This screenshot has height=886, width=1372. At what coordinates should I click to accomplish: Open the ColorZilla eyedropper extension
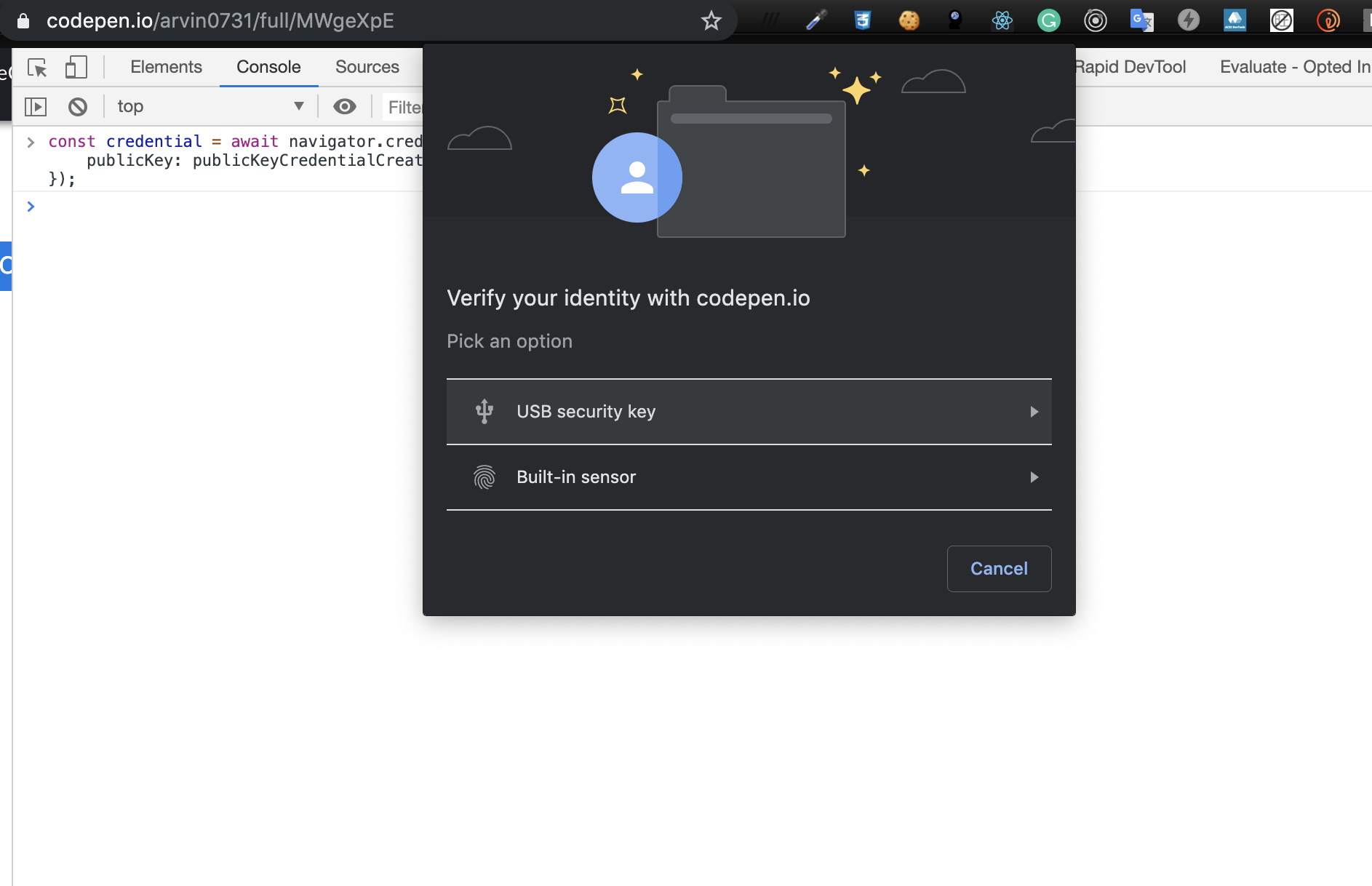point(816,20)
